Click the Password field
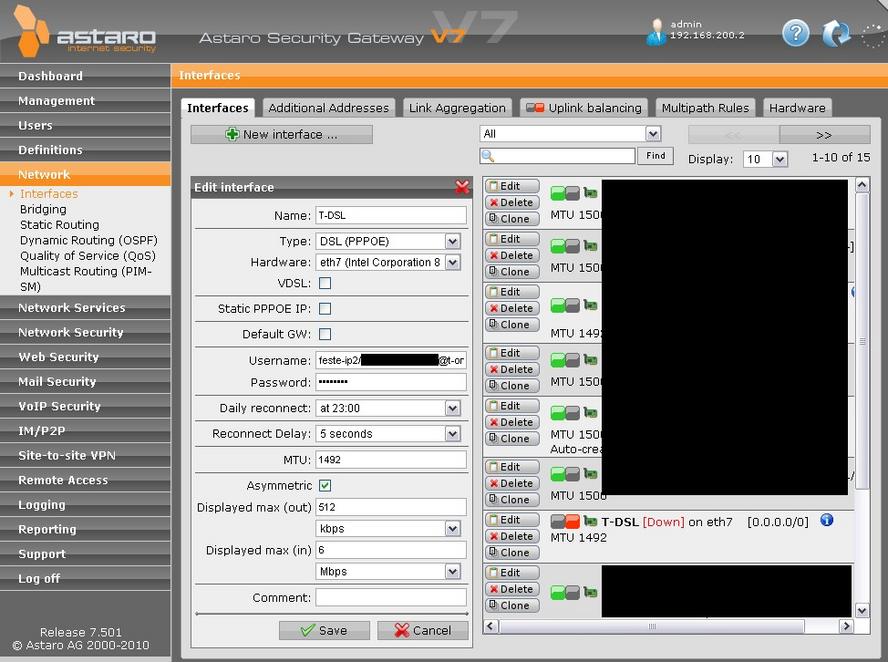 [x=391, y=382]
